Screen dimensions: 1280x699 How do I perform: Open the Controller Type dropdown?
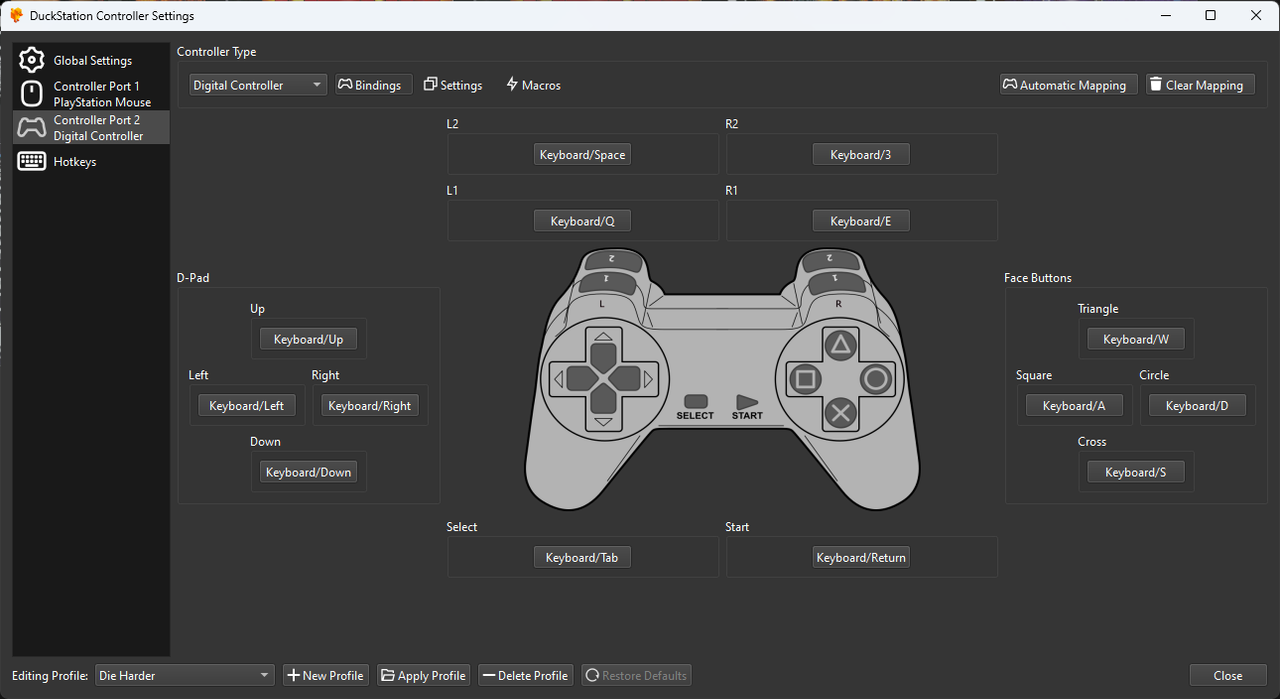(x=258, y=85)
